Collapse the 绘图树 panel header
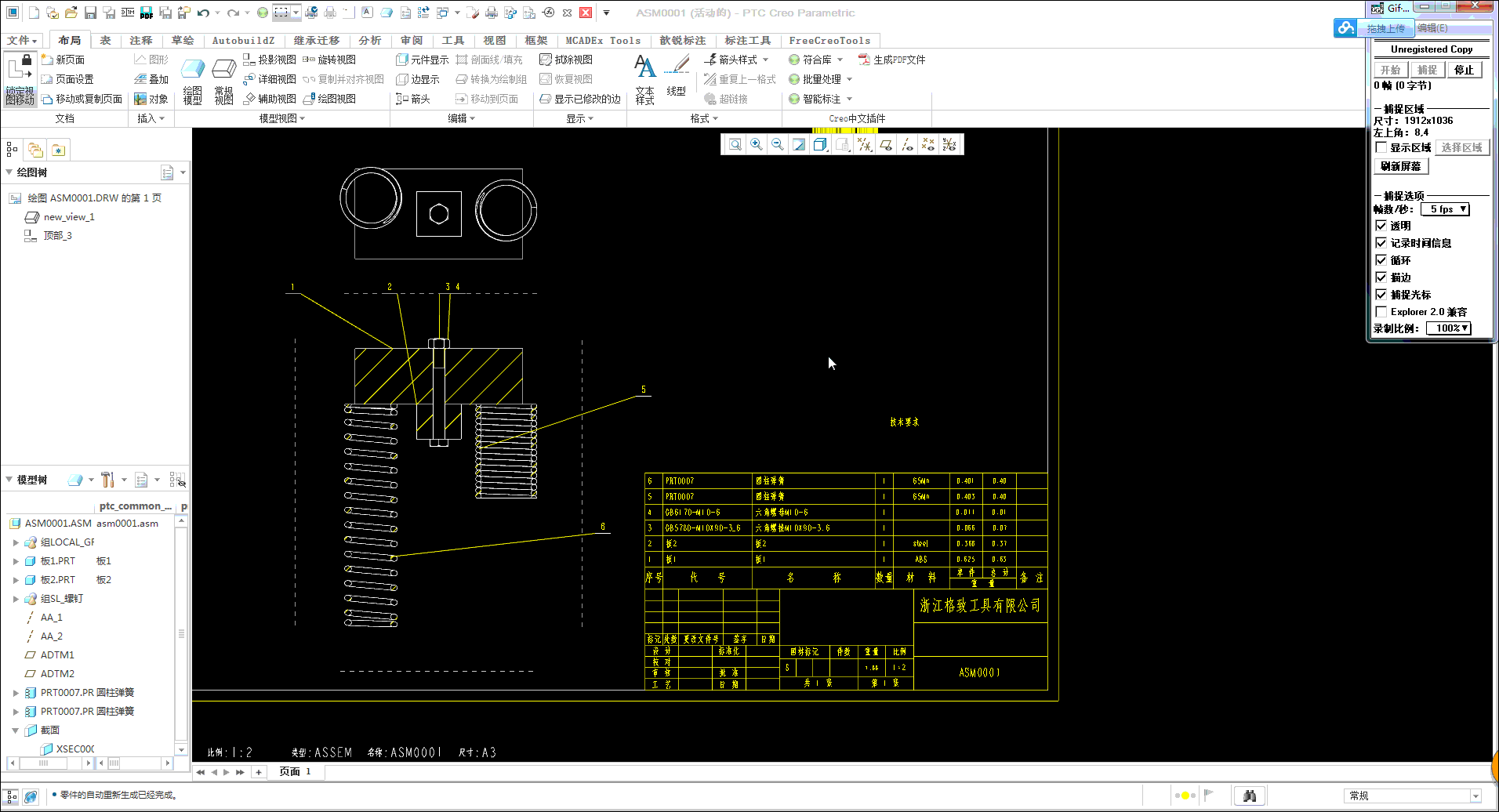 [9, 172]
